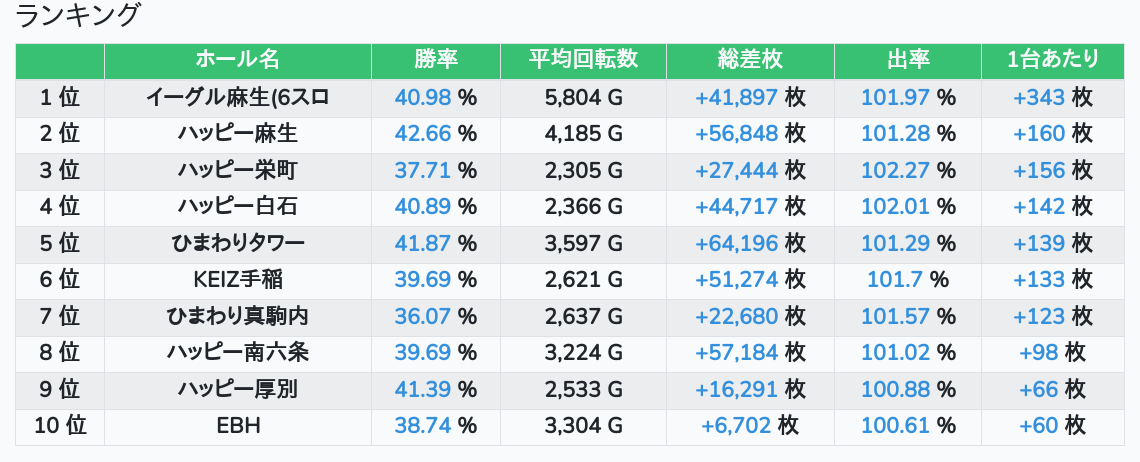
Task: Click the ホール名 column header
Action: tap(237, 60)
